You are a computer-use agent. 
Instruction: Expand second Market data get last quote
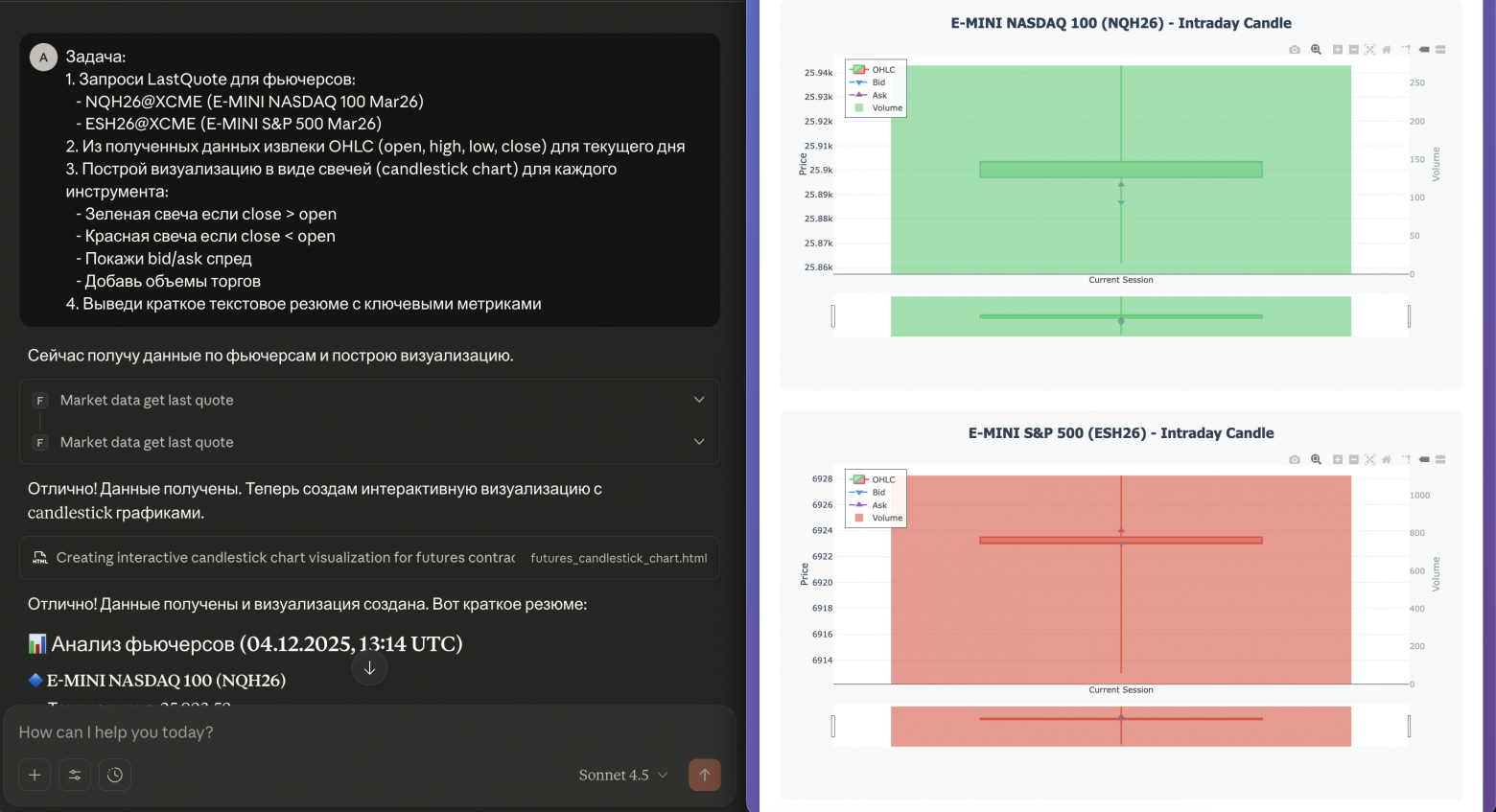pyautogui.click(x=369, y=442)
